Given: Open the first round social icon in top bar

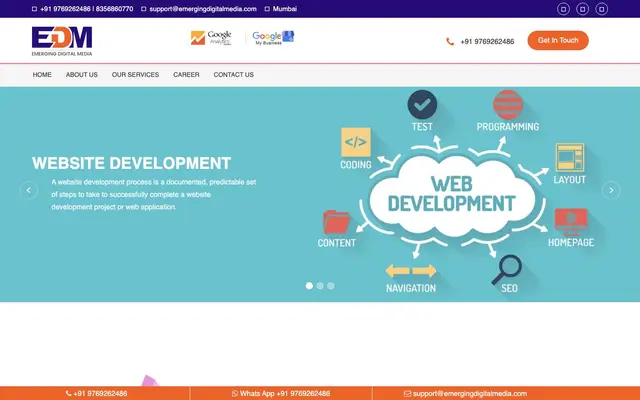Looking at the screenshot, I should click(x=563, y=9).
